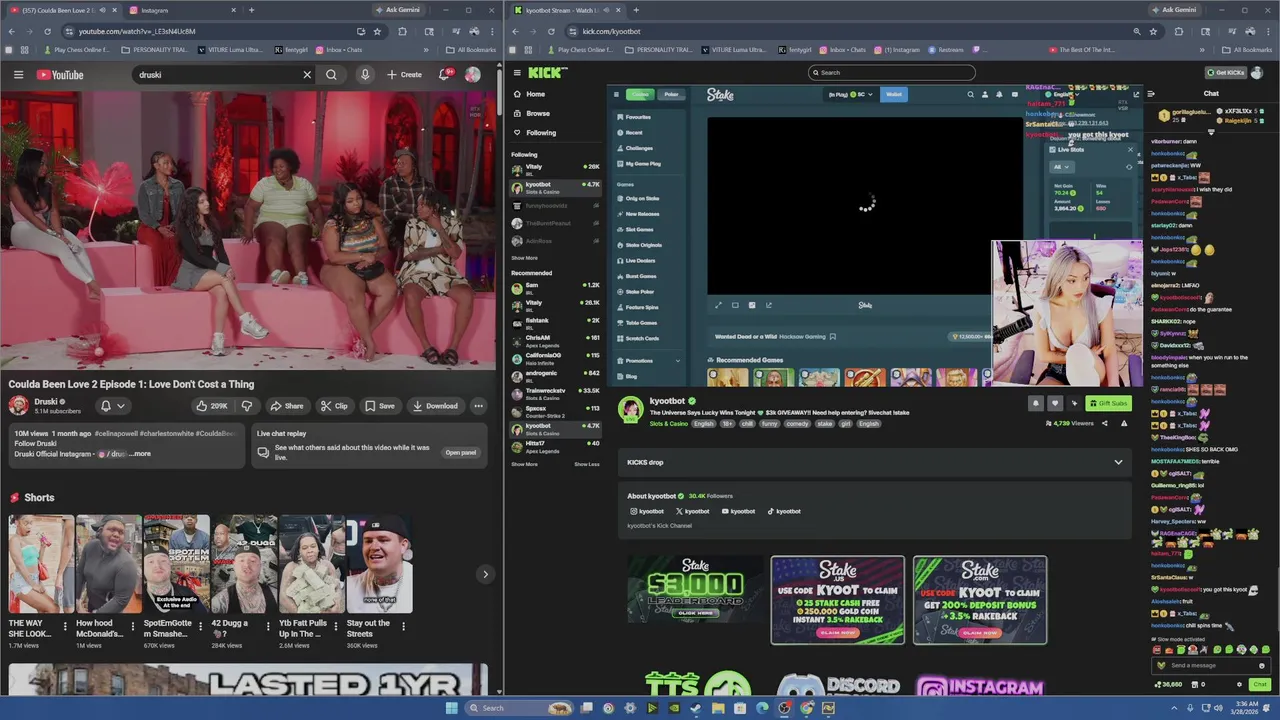Viewport: 1280px width, 720px height.
Task: Go to Home in Kick sidebar
Action: coord(536,94)
